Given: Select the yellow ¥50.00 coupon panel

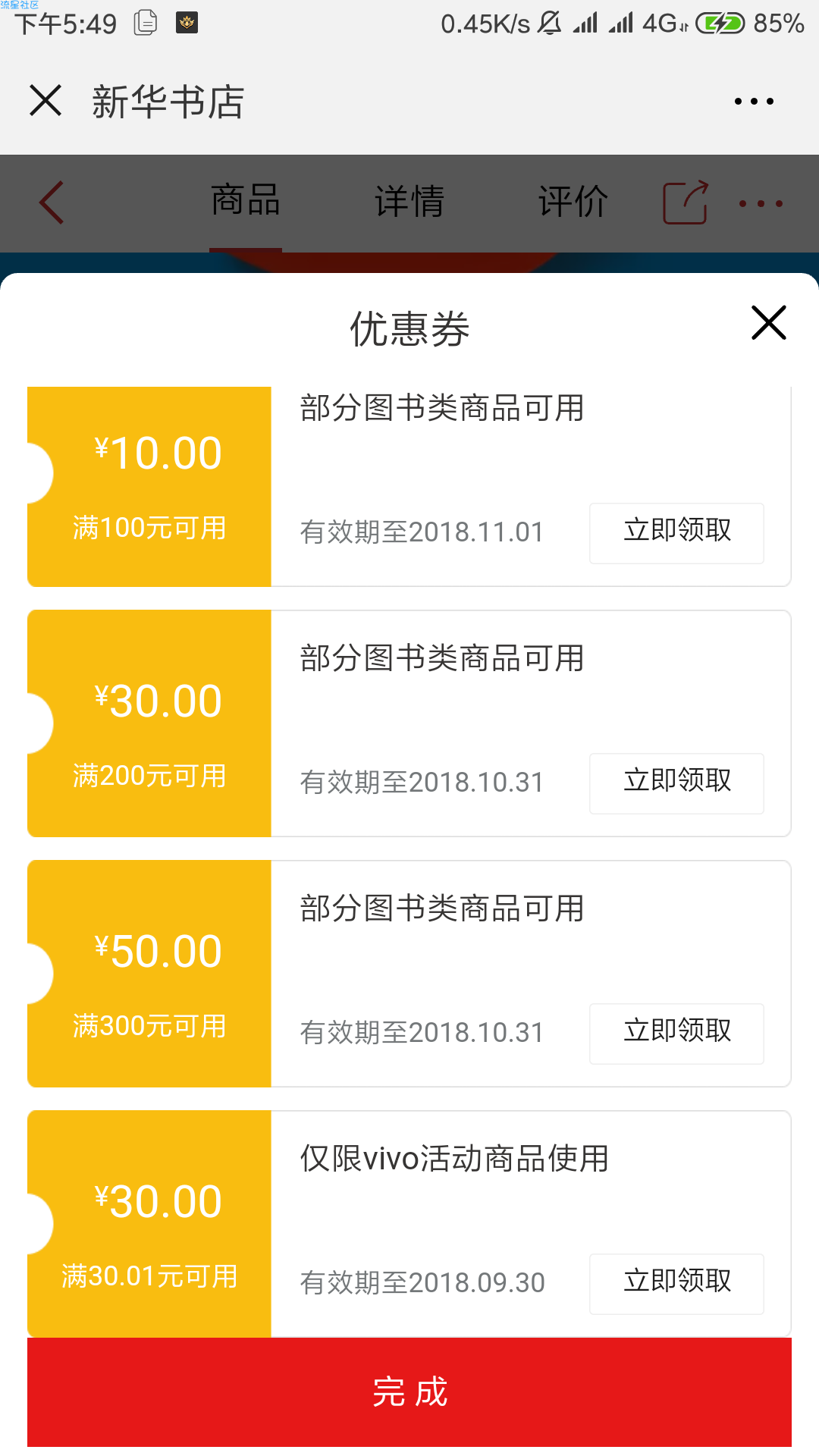Looking at the screenshot, I should pyautogui.click(x=149, y=974).
